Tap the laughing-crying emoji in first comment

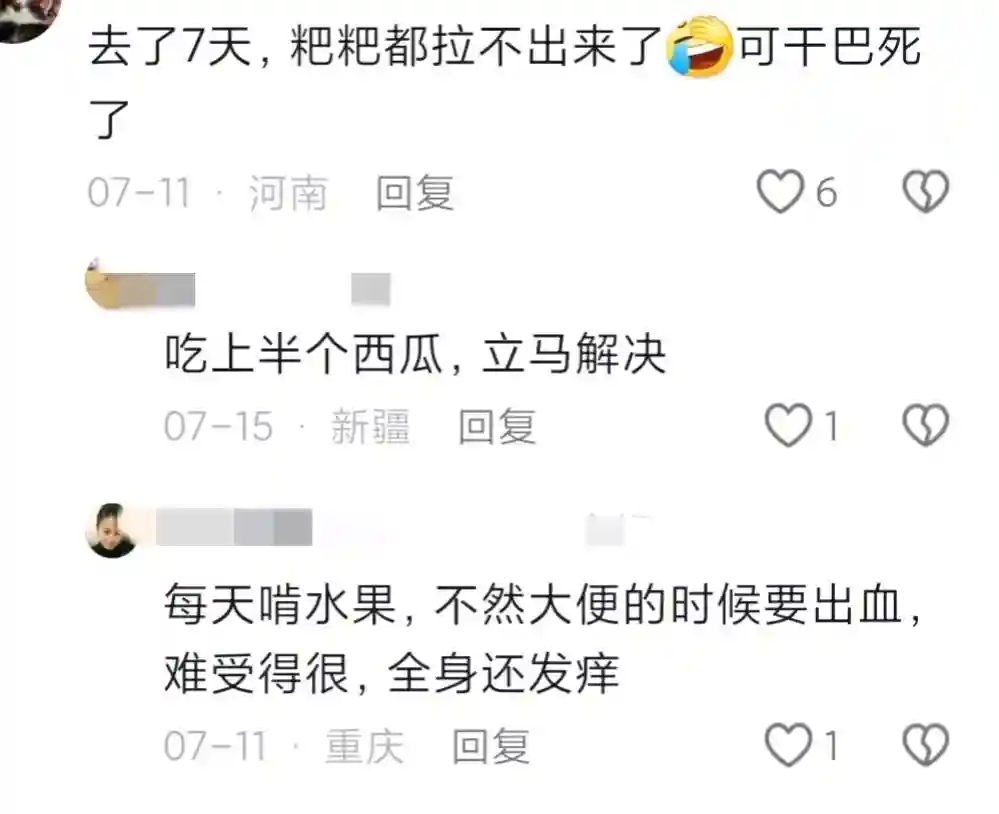699,48
